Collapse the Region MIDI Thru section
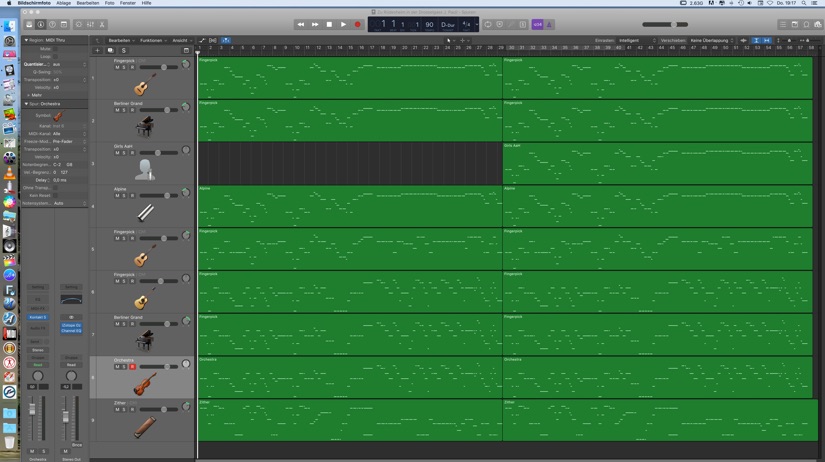 [x=26, y=40]
